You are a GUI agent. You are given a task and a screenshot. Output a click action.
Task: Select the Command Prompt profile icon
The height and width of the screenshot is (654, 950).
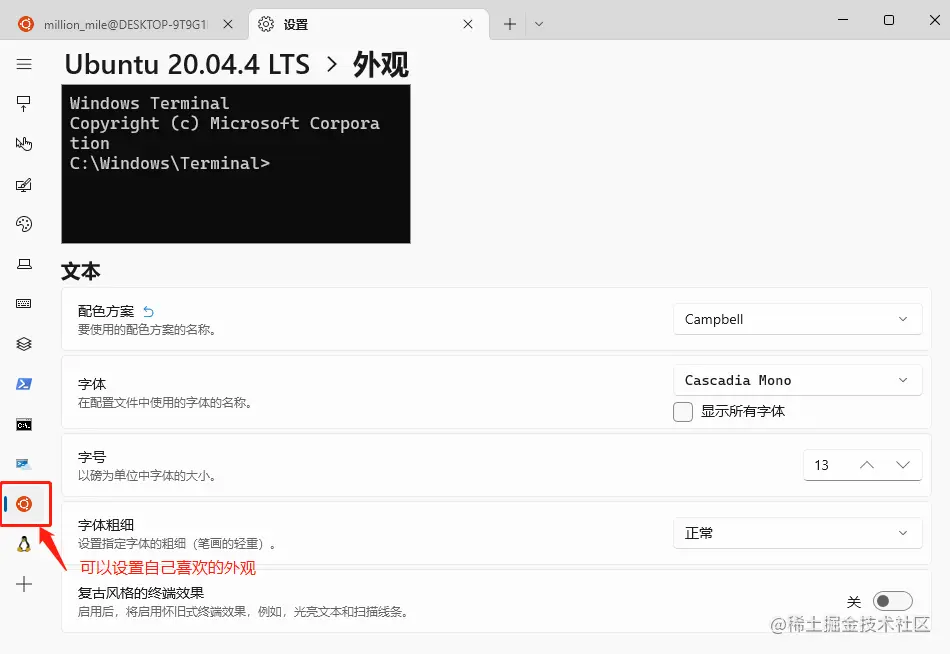pos(24,423)
